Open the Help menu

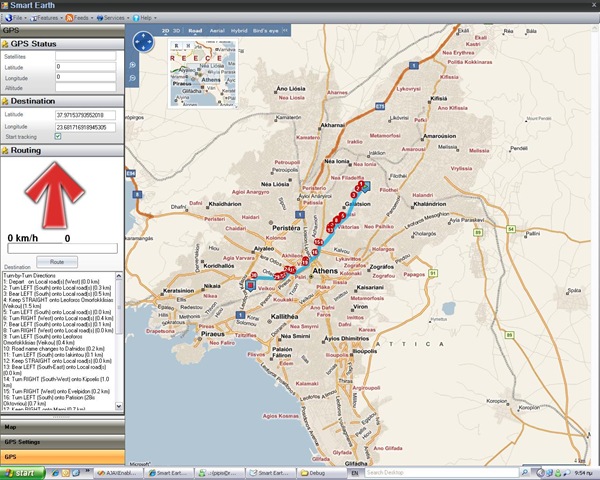pos(146,18)
